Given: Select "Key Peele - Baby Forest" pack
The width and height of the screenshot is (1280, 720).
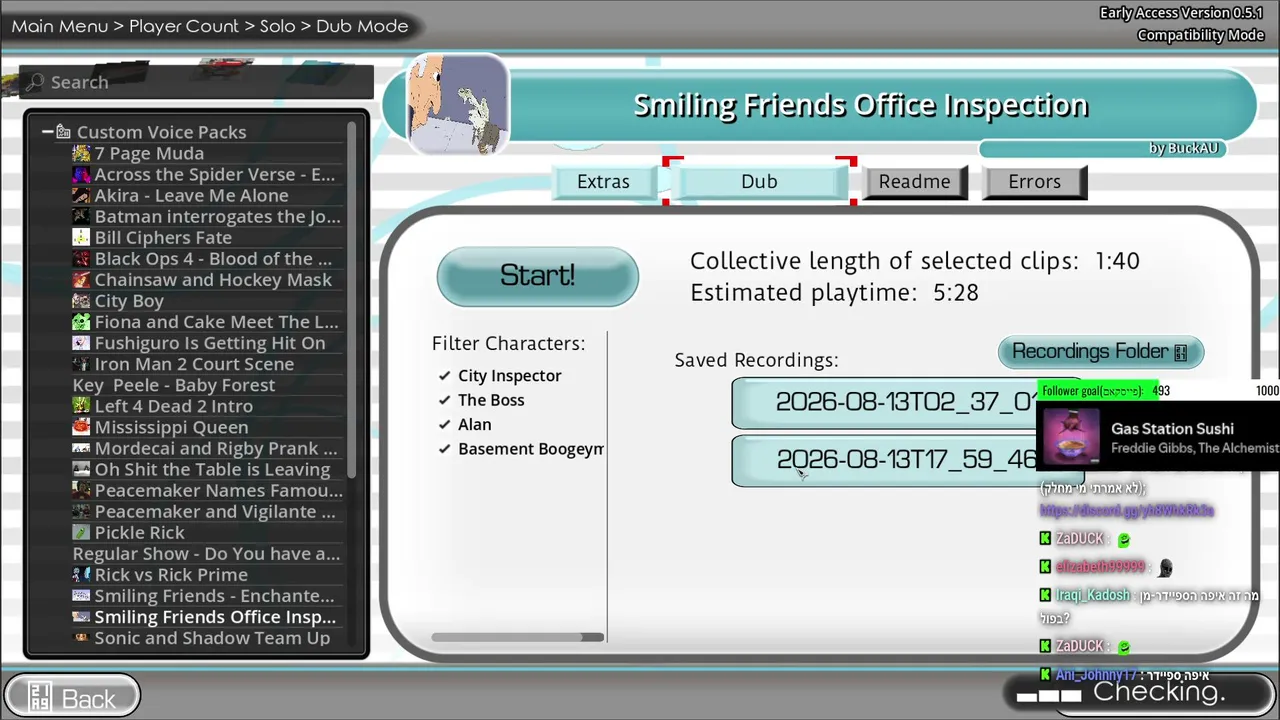Looking at the screenshot, I should click(x=174, y=385).
